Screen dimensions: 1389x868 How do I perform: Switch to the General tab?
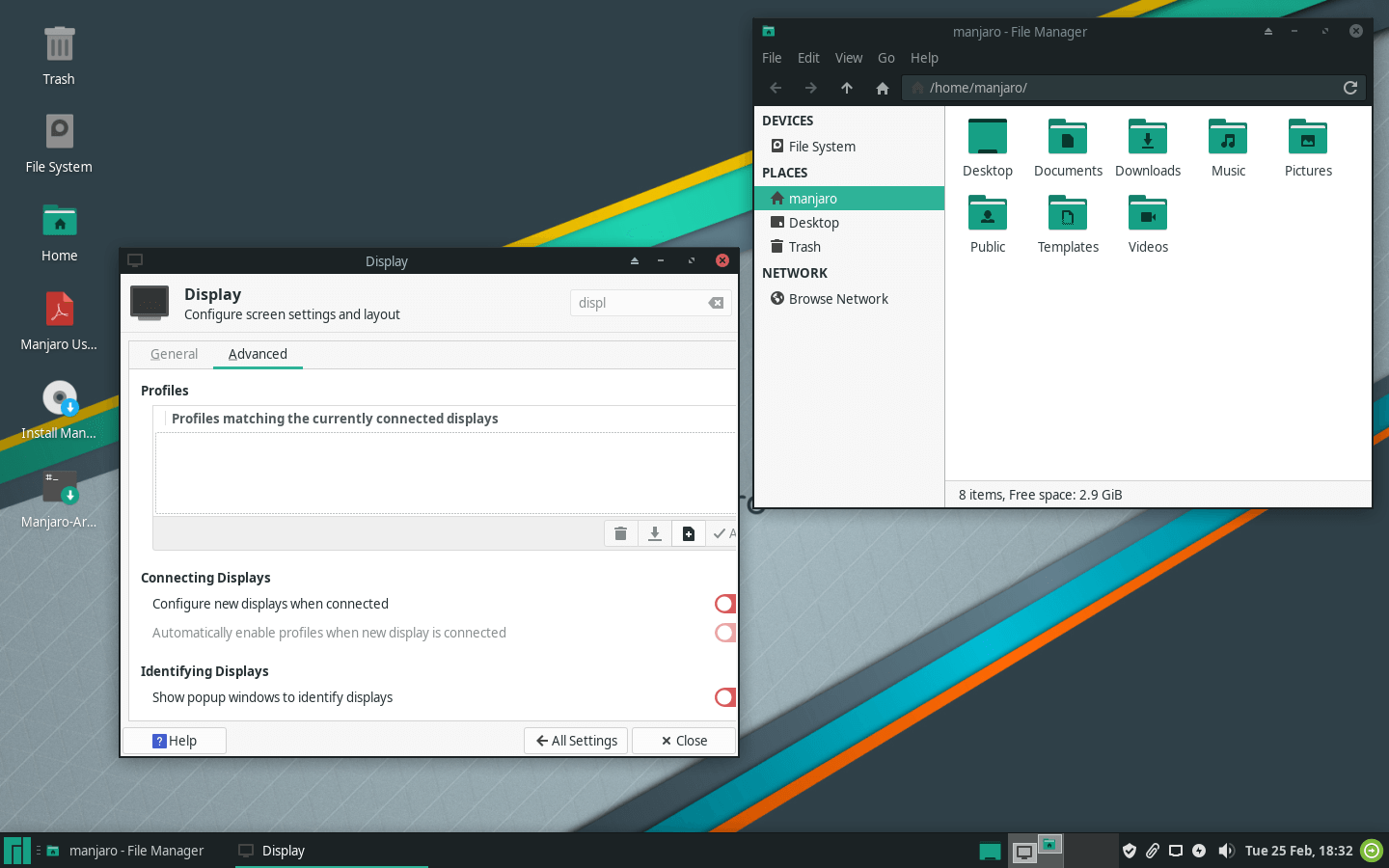pyautogui.click(x=174, y=354)
